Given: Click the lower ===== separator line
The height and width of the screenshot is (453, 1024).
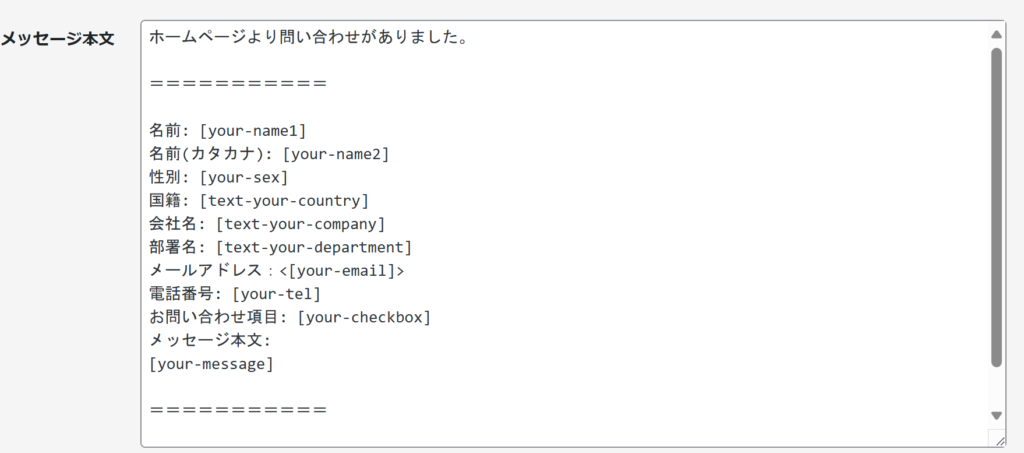Looking at the screenshot, I should click(x=238, y=411).
